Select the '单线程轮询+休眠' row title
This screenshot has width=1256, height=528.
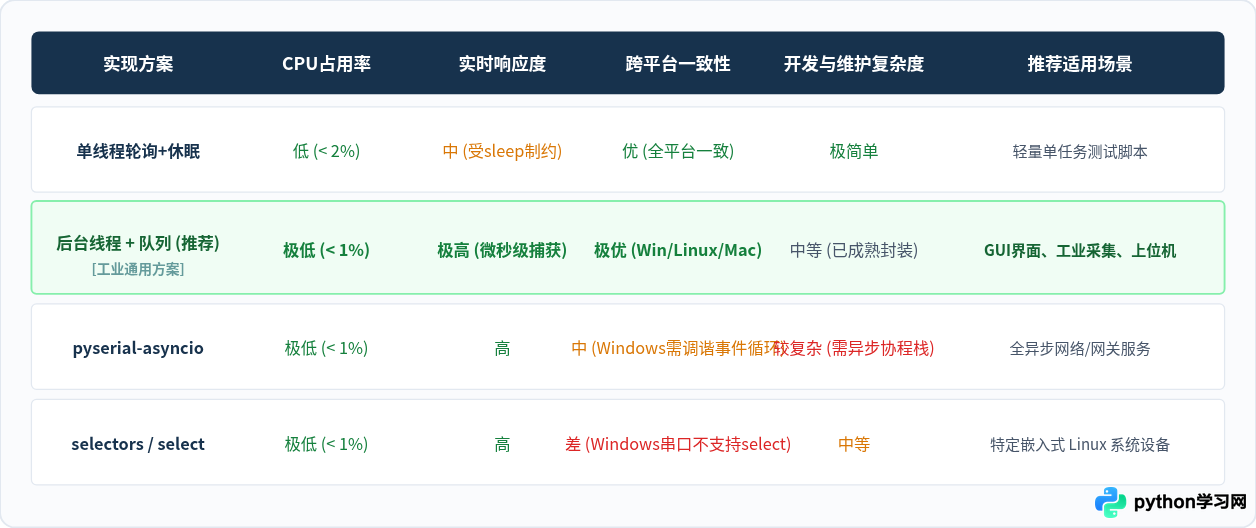(138, 151)
